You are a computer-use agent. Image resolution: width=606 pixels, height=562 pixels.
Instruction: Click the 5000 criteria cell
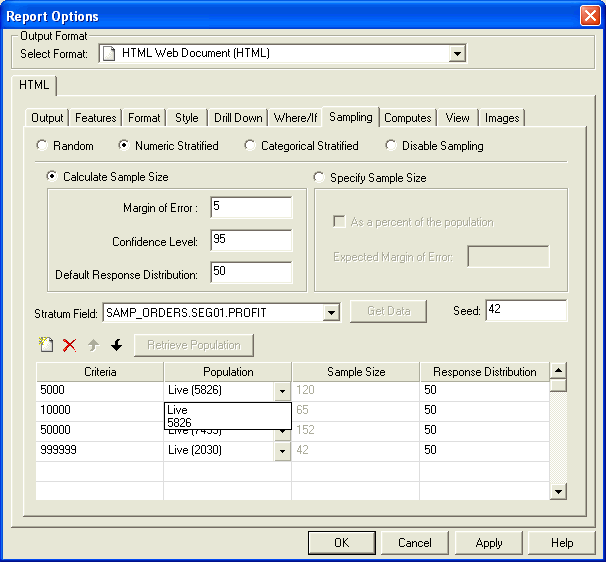[100, 391]
